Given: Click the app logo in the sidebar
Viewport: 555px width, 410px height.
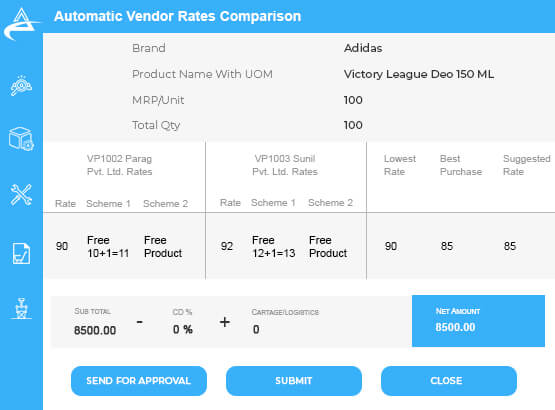Looking at the screenshot, I should coord(21,24).
